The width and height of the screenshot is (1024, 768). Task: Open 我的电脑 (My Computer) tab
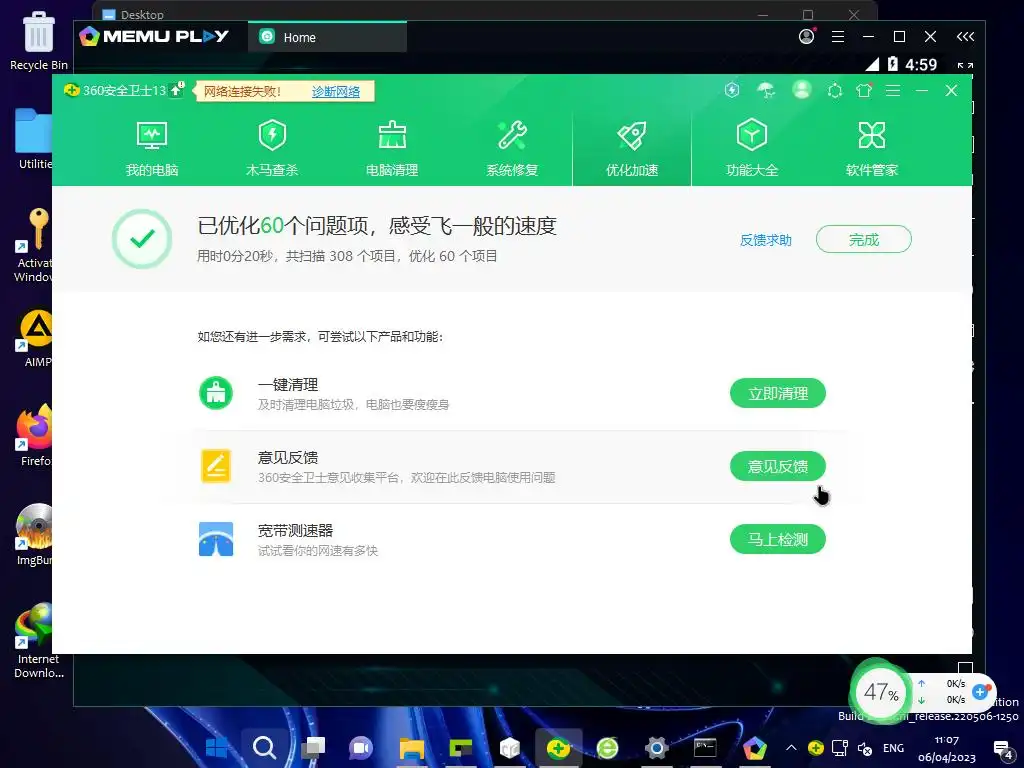pos(152,149)
